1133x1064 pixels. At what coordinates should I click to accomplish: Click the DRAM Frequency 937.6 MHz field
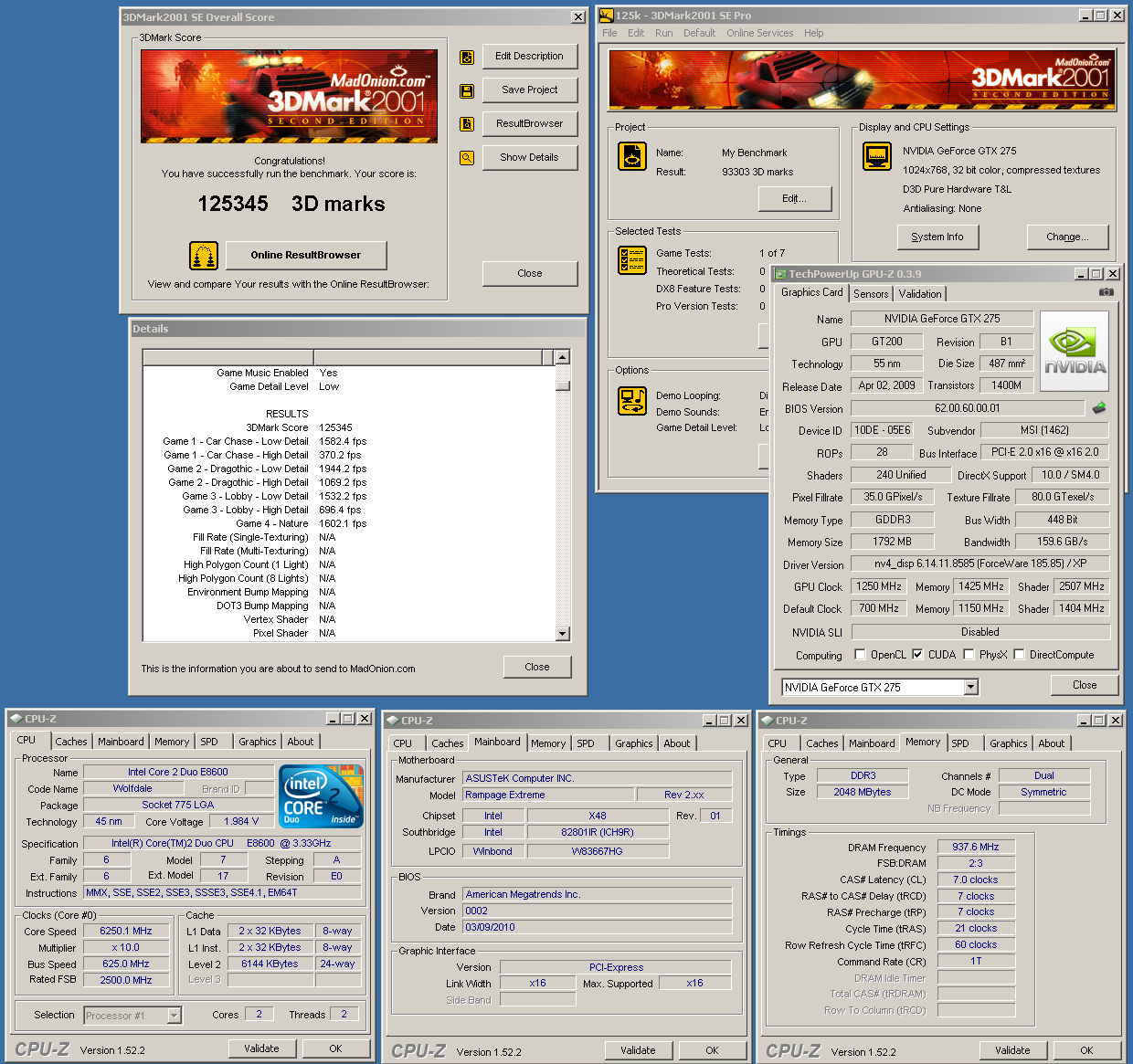(x=976, y=848)
